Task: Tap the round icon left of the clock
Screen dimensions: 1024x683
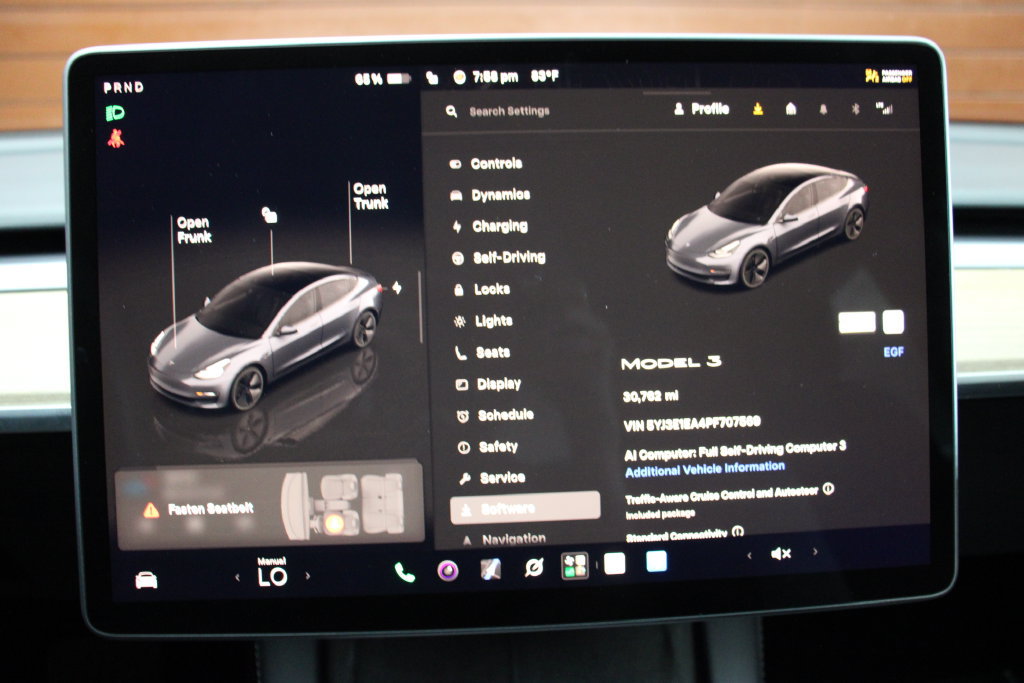Action: click(x=460, y=78)
